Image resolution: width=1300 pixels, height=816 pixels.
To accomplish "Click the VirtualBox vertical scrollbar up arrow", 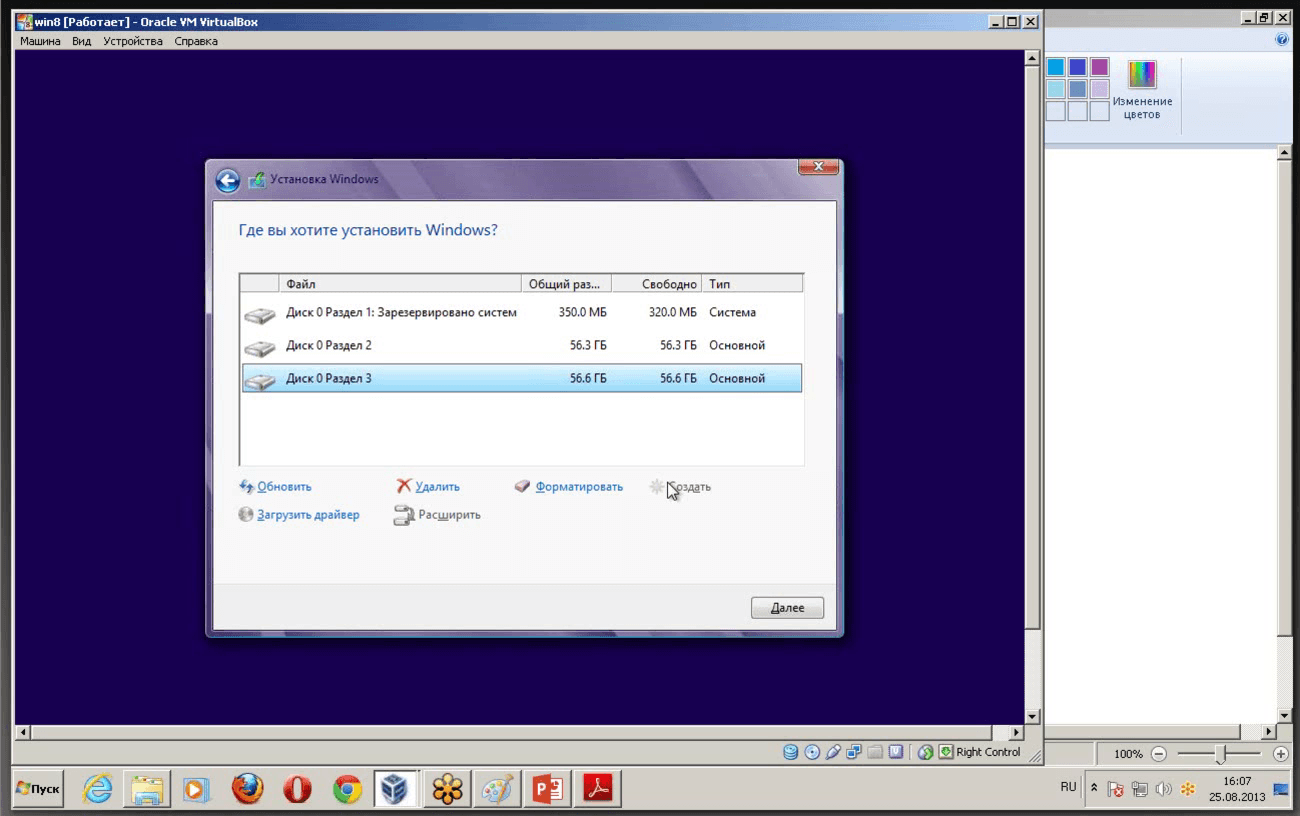I will tap(1032, 58).
